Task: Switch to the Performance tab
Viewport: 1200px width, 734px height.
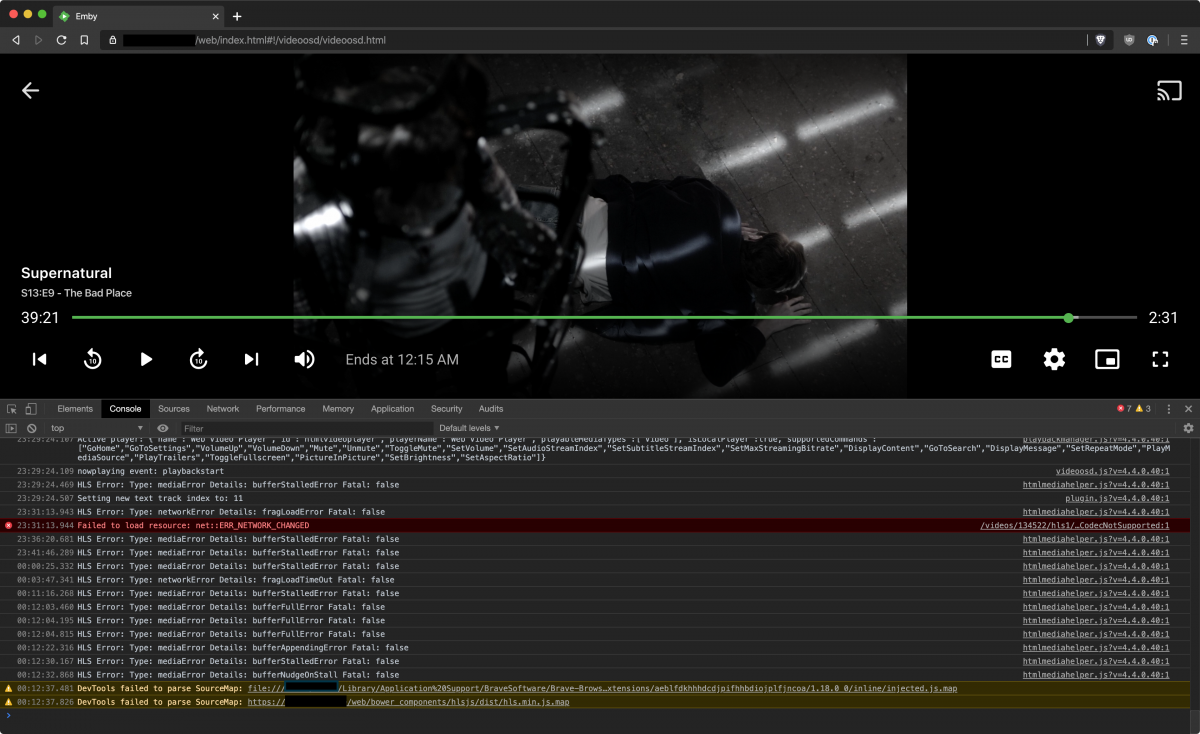Action: click(281, 409)
